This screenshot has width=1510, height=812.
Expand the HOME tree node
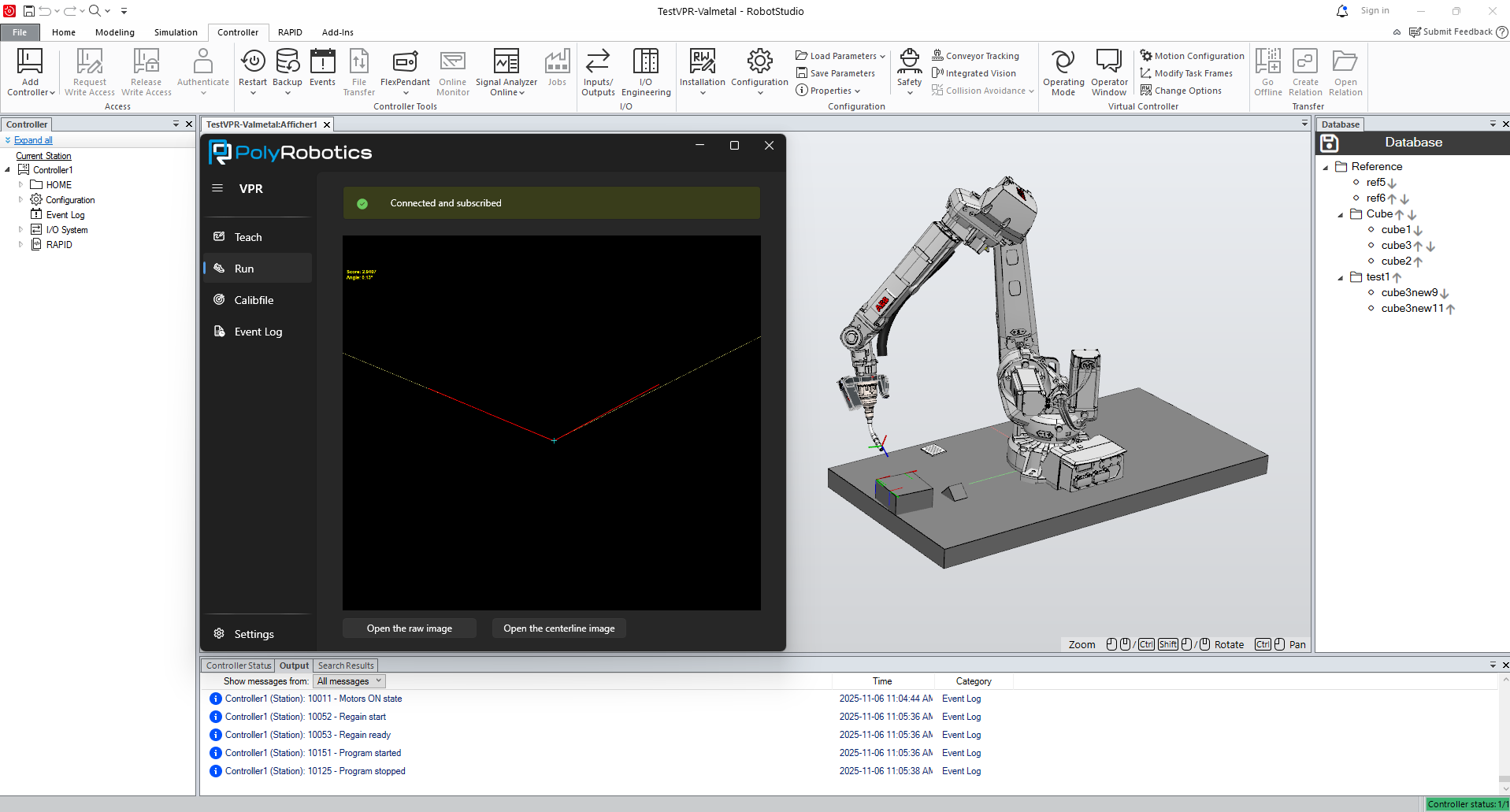[21, 184]
